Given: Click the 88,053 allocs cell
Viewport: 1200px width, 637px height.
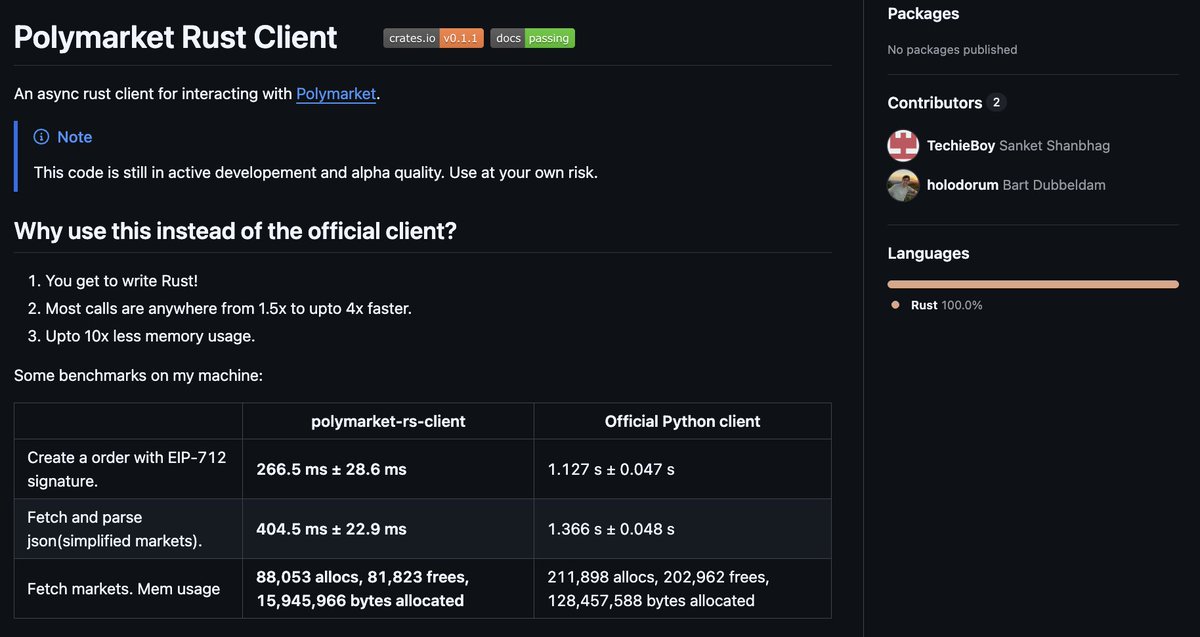Looking at the screenshot, I should (388, 589).
